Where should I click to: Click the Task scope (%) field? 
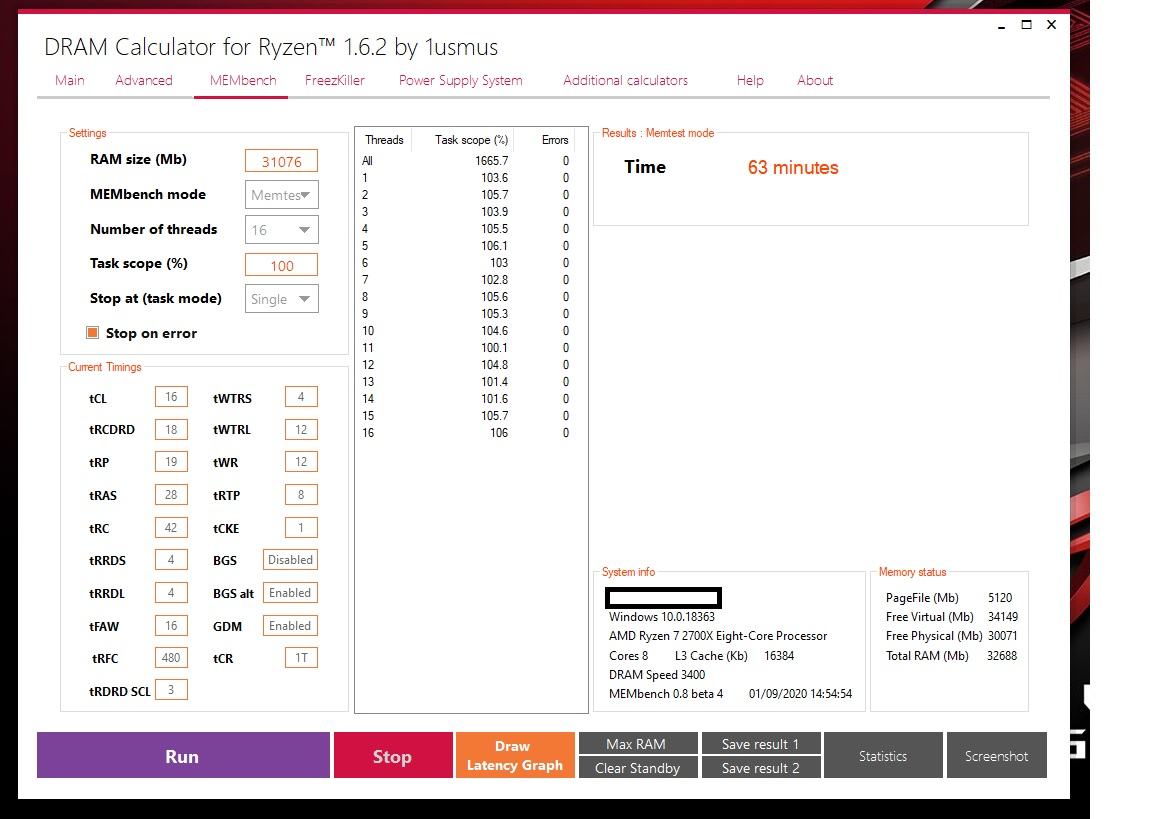coord(281,265)
